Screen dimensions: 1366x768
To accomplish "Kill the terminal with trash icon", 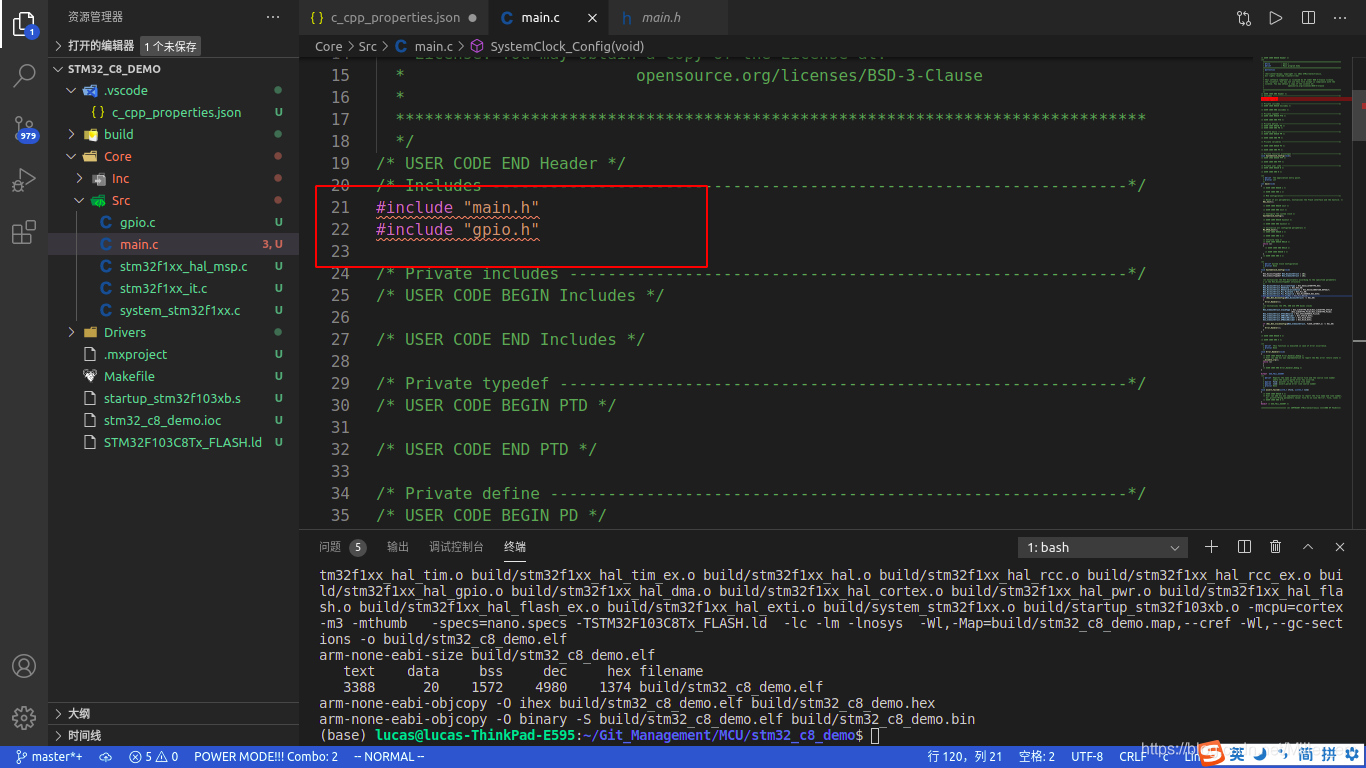I will coord(1275,547).
